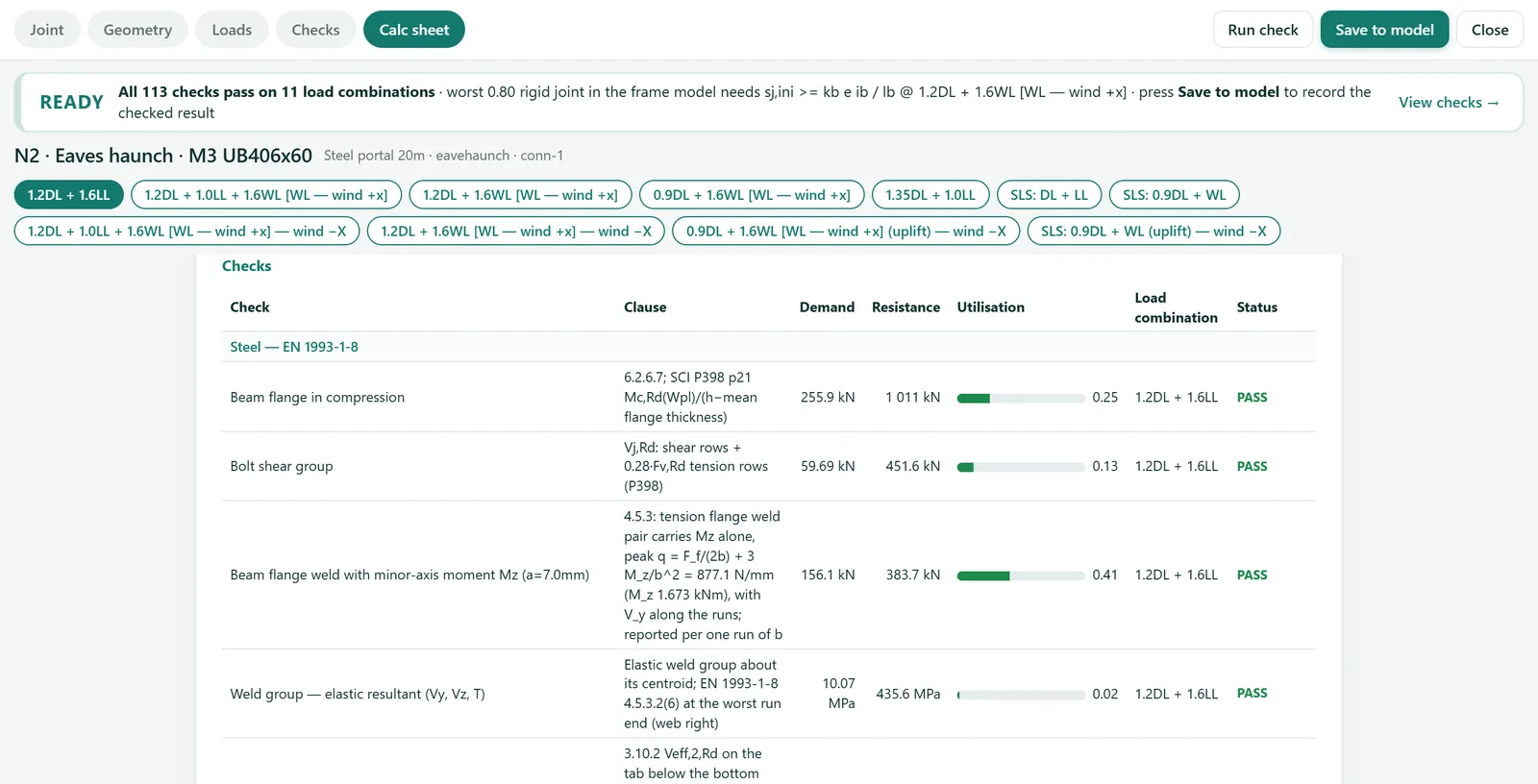Image resolution: width=1538 pixels, height=784 pixels.
Task: Go to the Loads tab
Action: (232, 30)
